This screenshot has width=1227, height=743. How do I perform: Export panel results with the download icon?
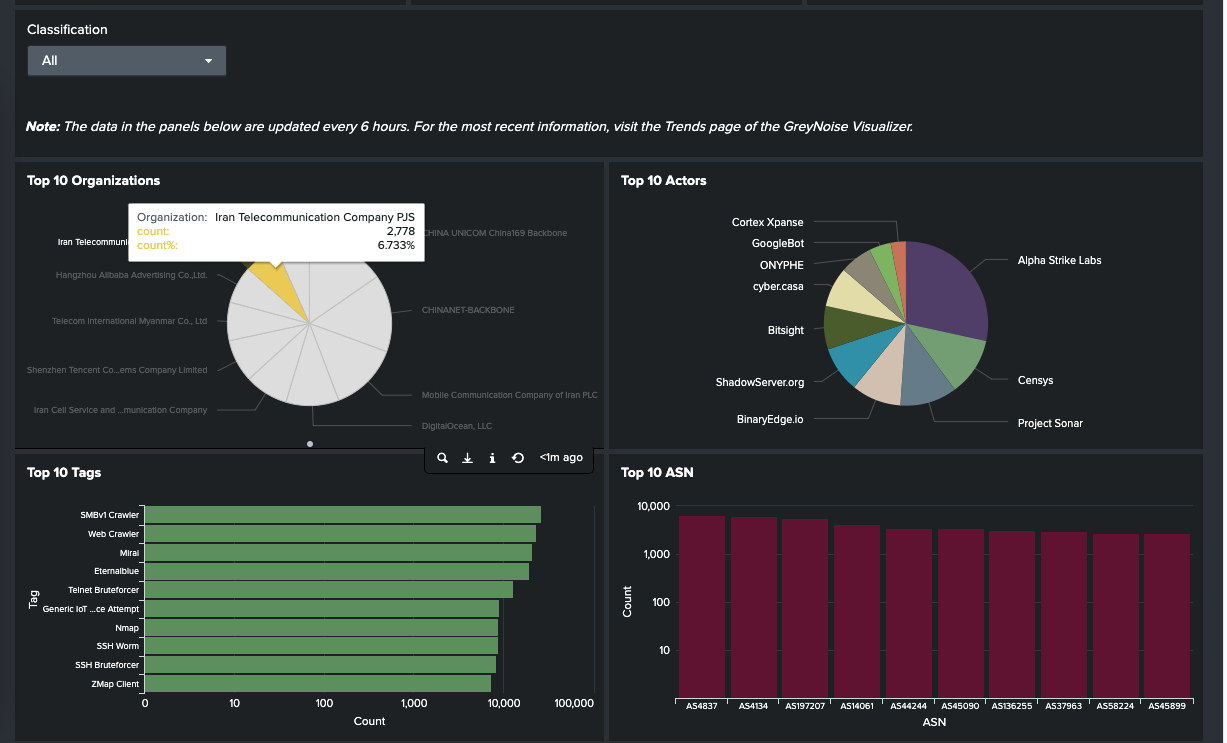point(467,458)
